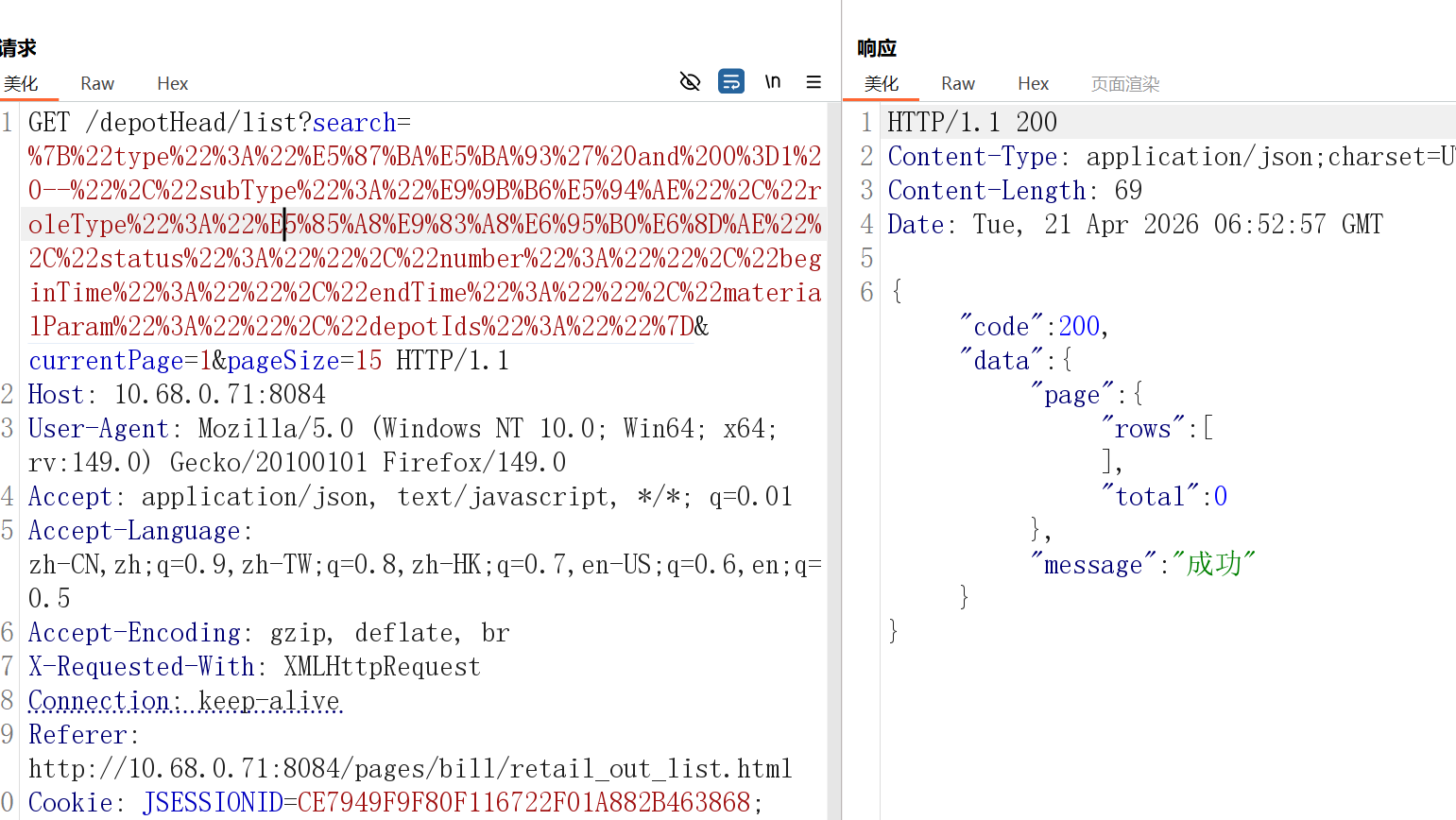Viewport: 1456px width, 820px height.
Task: Click the HTTP/1.1 200 status line
Action: (x=972, y=123)
